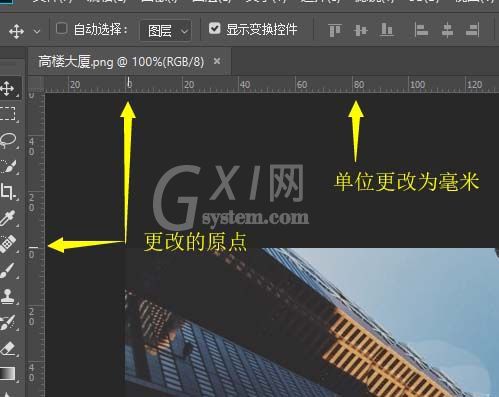Enable the 自动选择 checkbox
The width and height of the screenshot is (499, 397).
[61, 29]
